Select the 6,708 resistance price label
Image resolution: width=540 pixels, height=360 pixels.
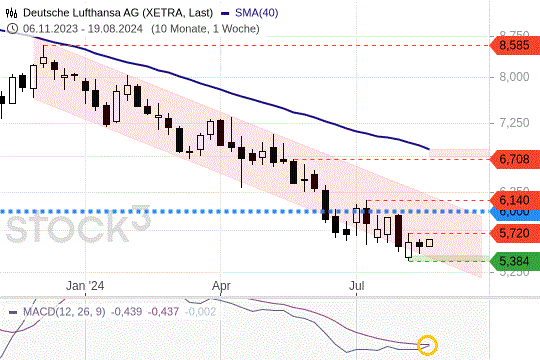tap(514, 159)
